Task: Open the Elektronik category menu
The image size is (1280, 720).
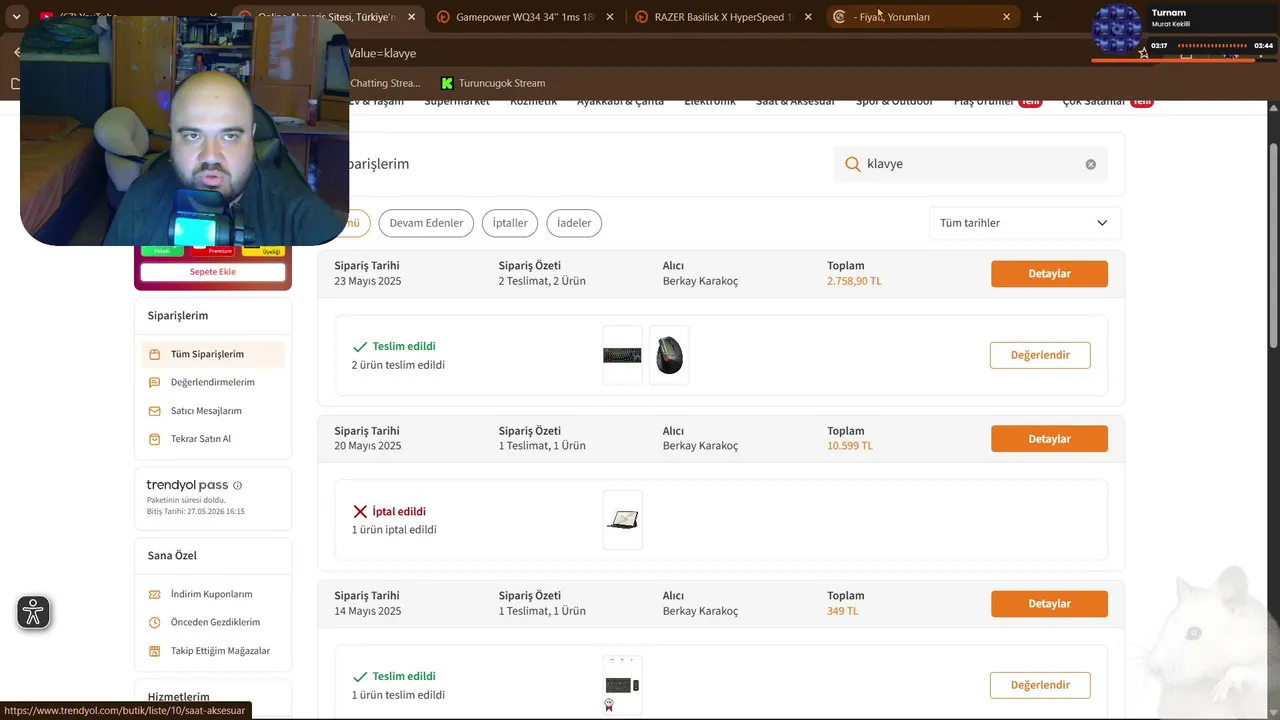Action: coord(710,102)
